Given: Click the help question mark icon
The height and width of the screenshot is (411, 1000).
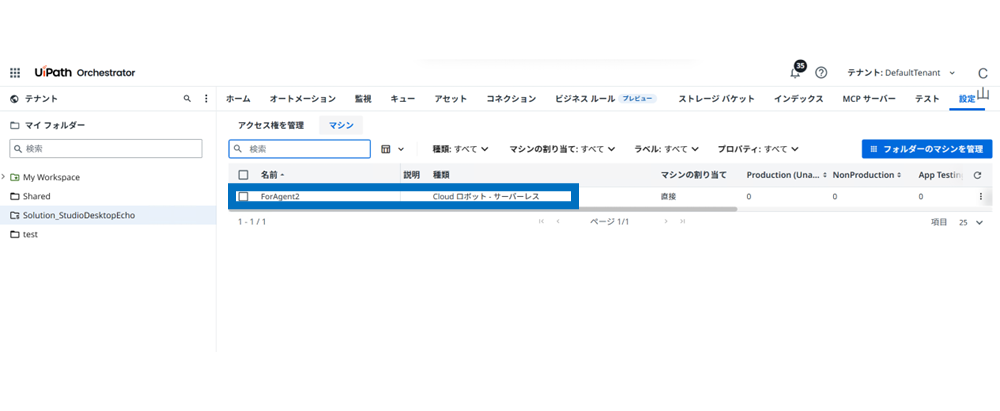Looking at the screenshot, I should click(821, 73).
